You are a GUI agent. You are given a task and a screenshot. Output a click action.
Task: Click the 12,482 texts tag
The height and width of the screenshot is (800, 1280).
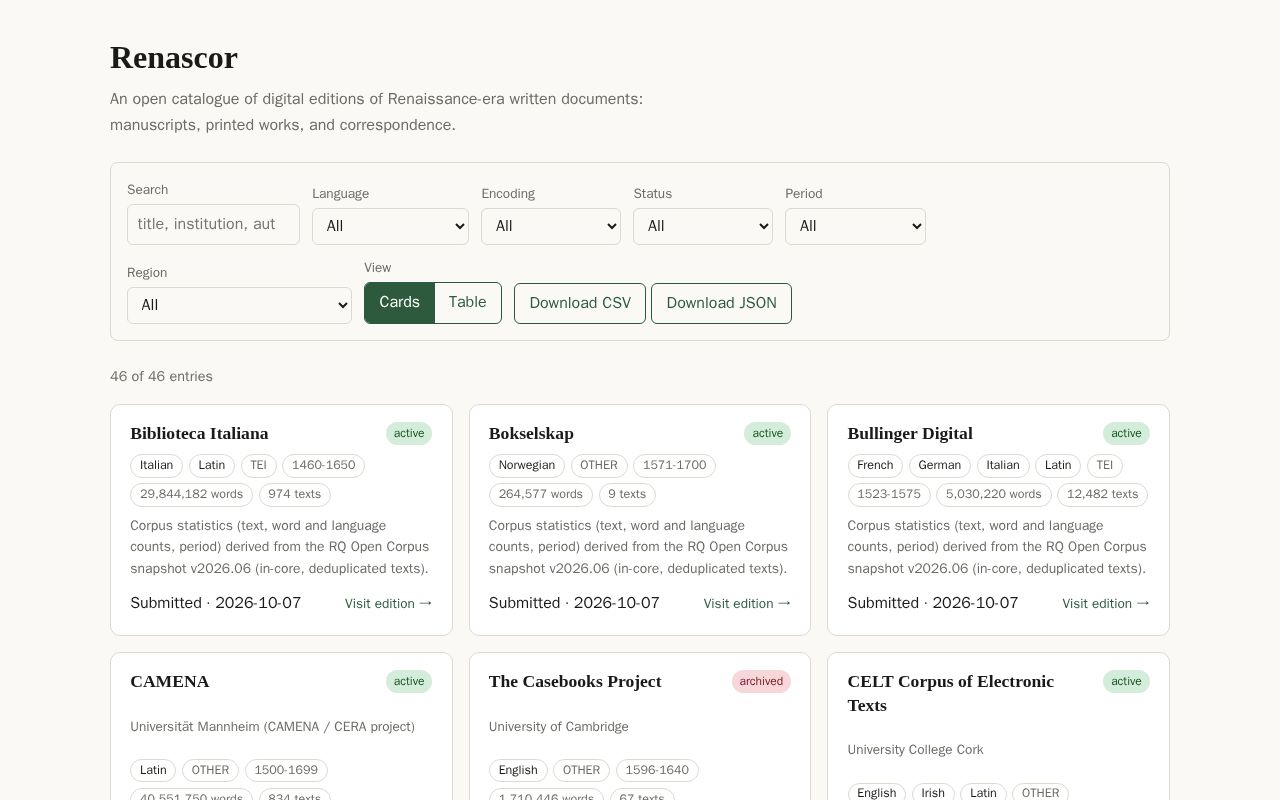(1103, 495)
